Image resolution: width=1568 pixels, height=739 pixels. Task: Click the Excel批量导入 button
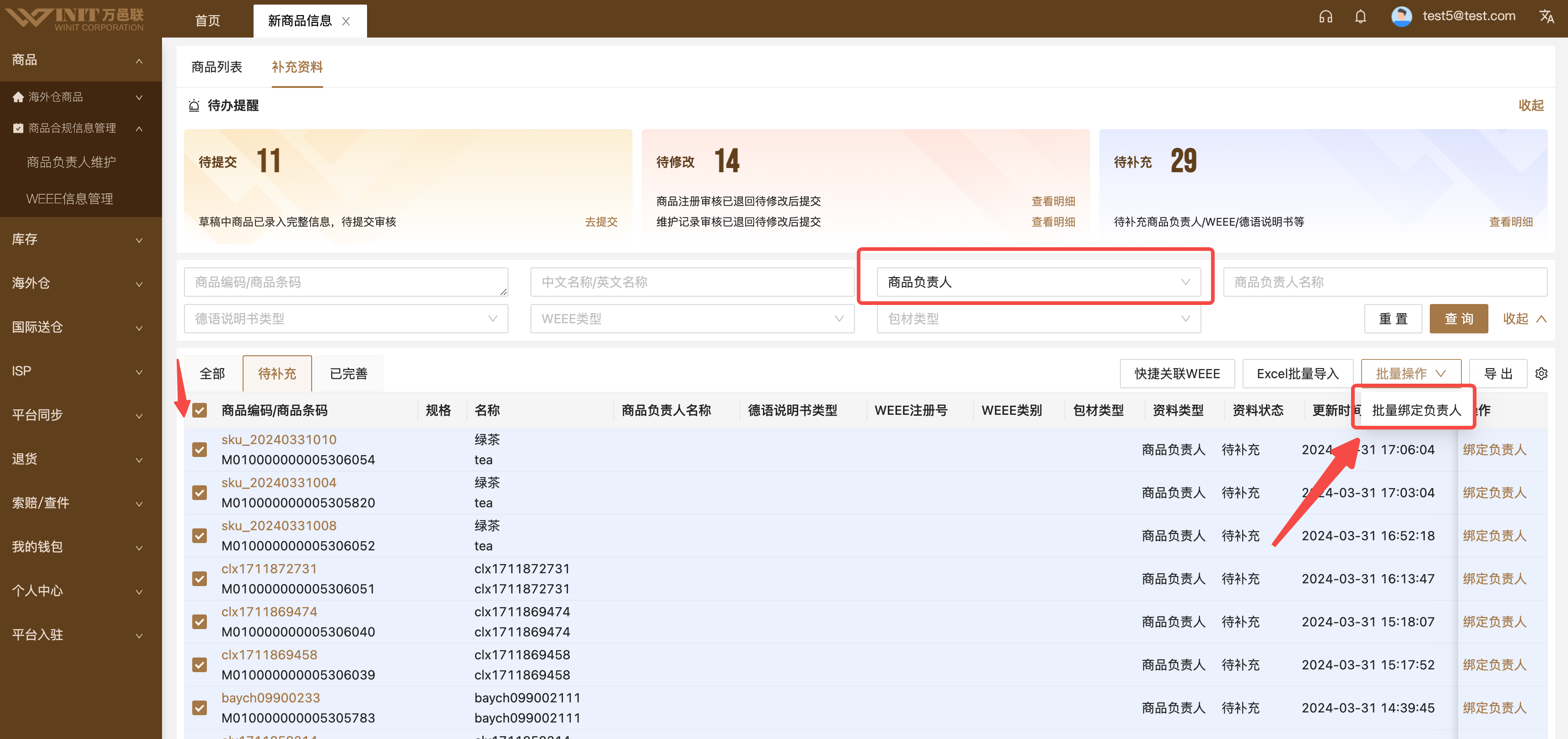click(x=1297, y=373)
